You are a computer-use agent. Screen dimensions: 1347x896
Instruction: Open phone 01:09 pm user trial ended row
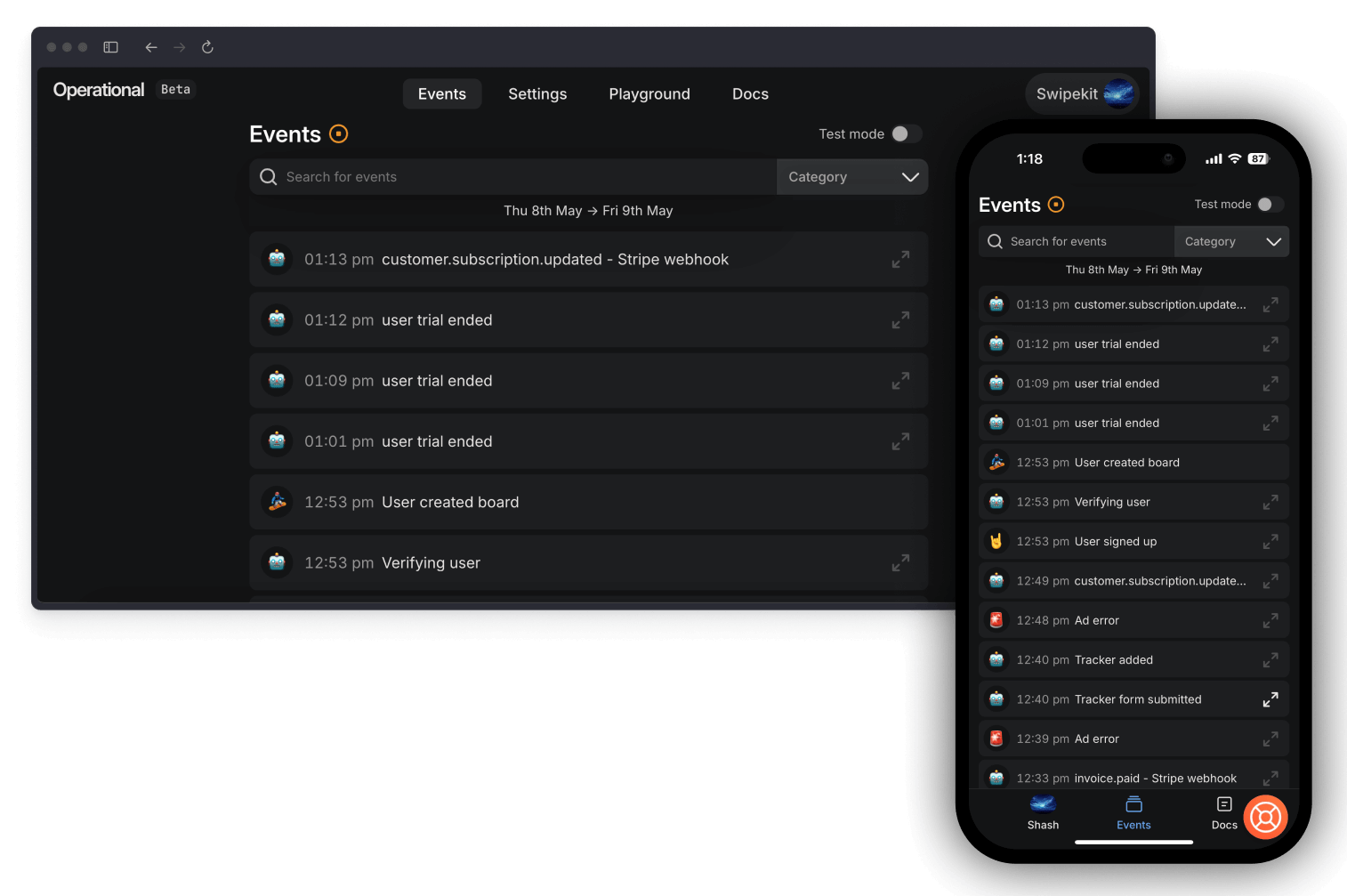click(x=1133, y=383)
